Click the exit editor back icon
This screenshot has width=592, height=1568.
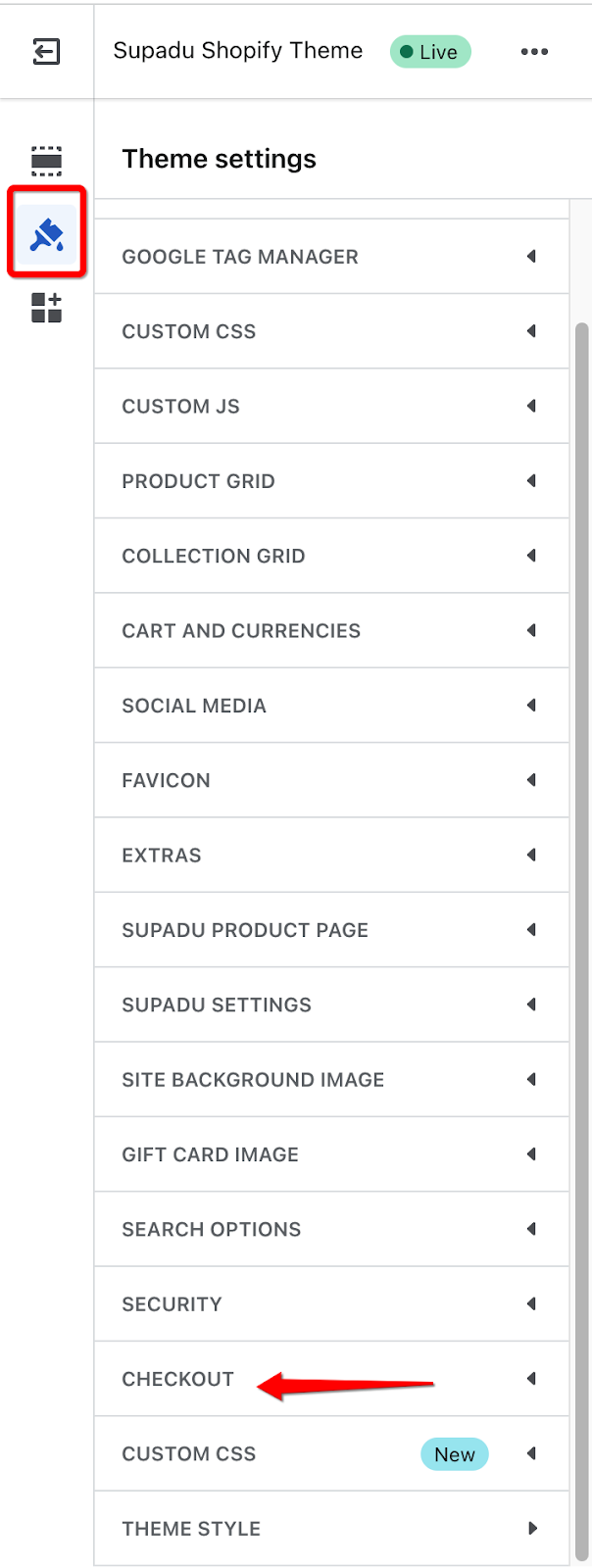pyautogui.click(x=46, y=51)
